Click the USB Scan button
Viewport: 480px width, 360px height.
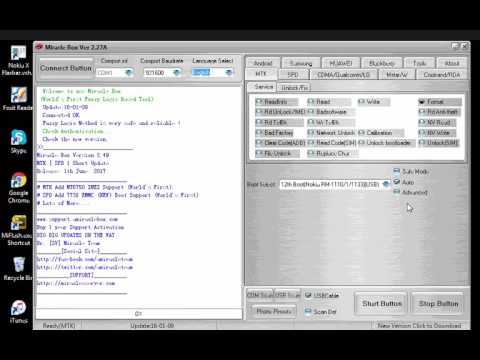coord(287,295)
